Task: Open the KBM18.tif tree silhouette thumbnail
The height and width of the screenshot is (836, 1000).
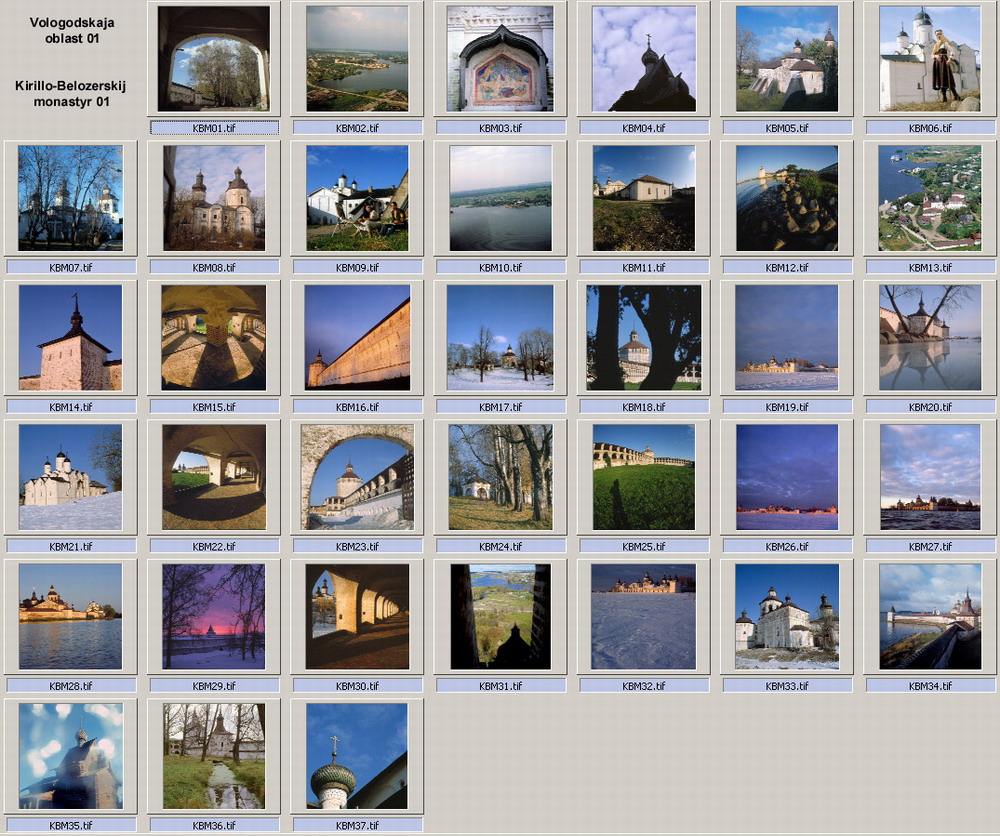Action: [x=644, y=337]
